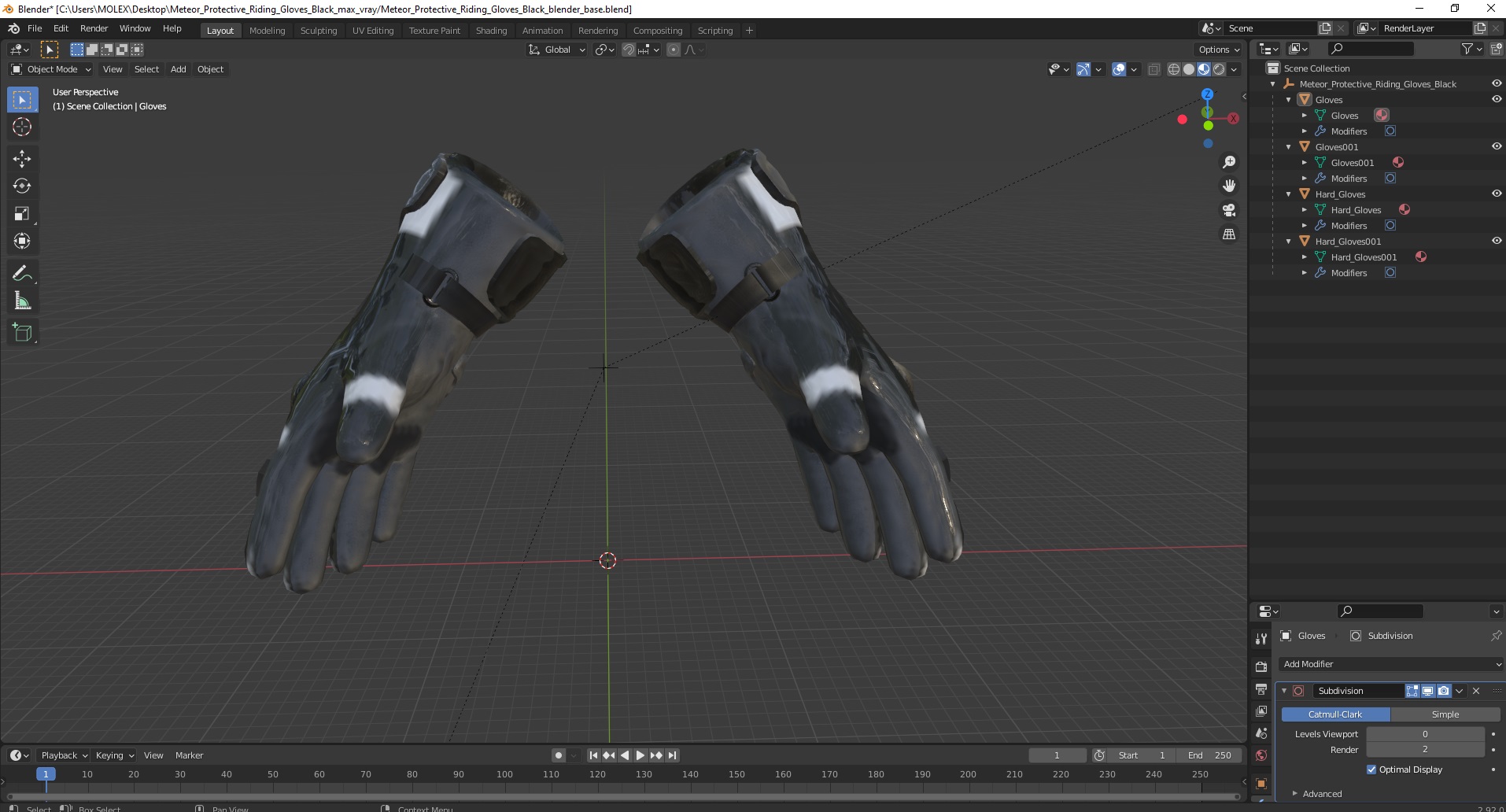
Task: Open the Render properties tab icon
Action: coord(1261,666)
